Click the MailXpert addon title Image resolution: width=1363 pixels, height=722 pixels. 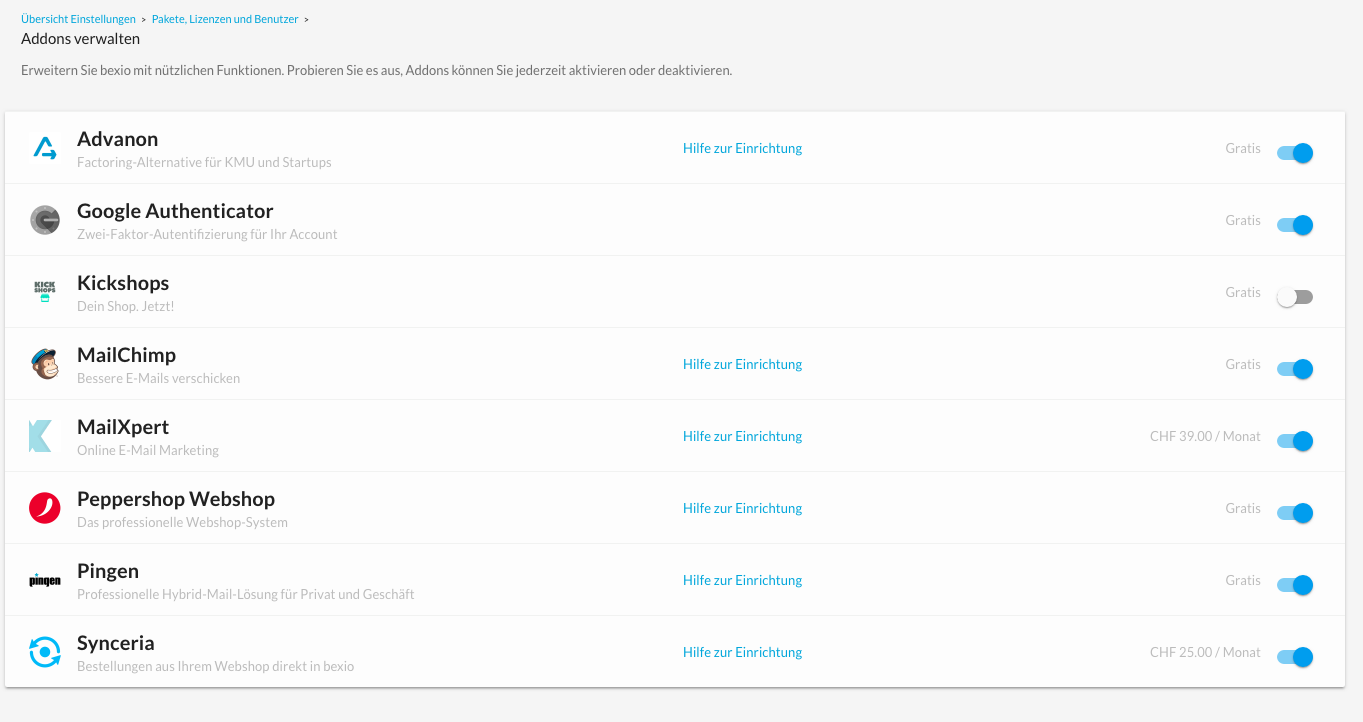click(x=123, y=427)
